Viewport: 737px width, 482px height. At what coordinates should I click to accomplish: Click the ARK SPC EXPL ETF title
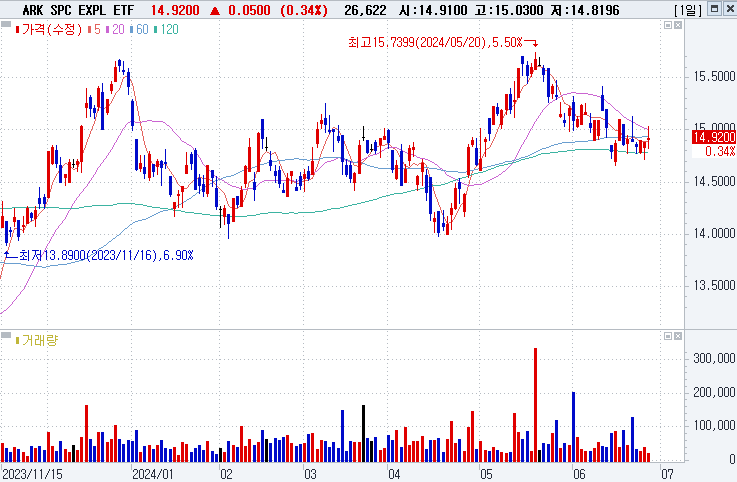78,10
